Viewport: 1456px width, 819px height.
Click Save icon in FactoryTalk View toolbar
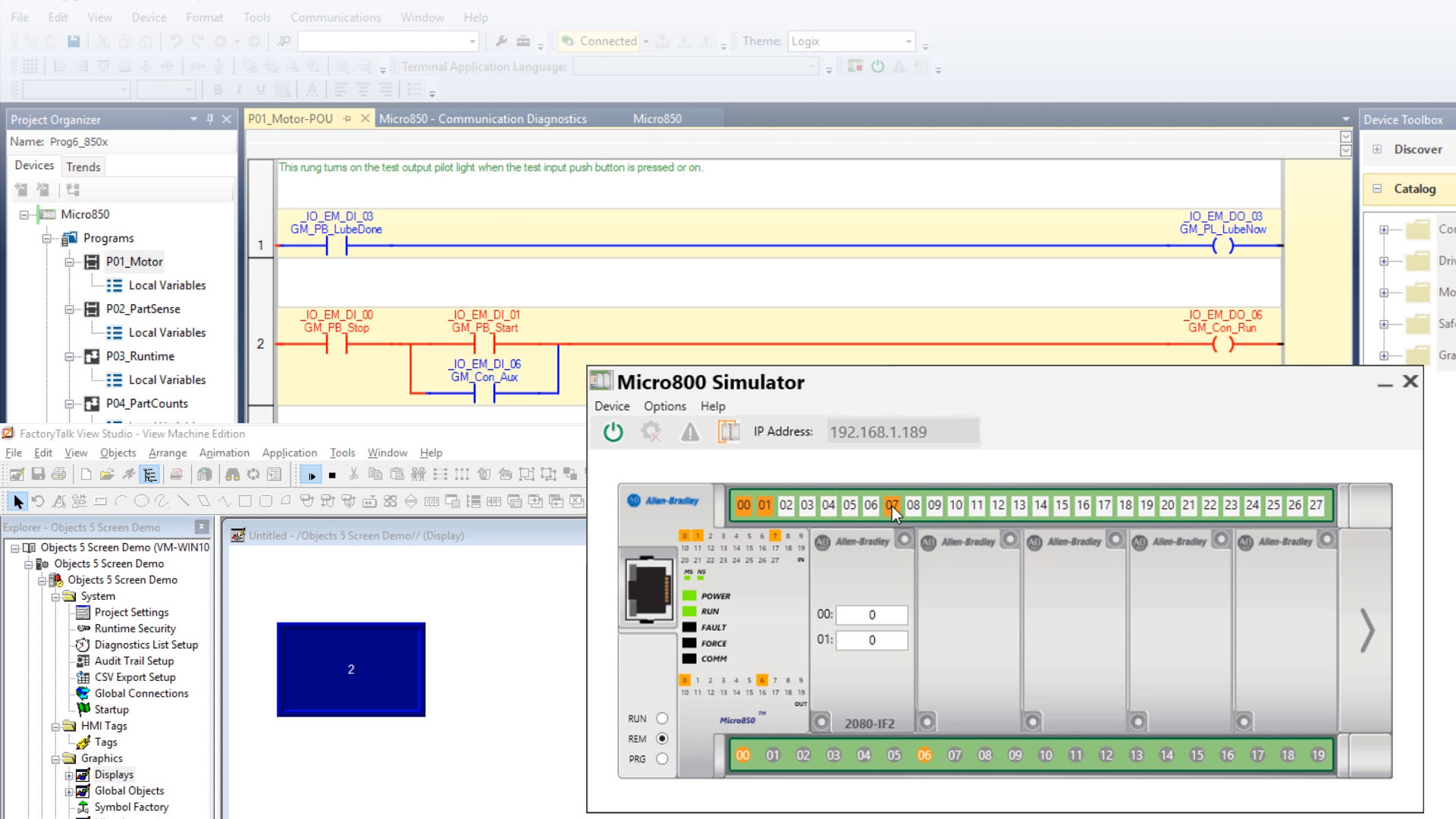(38, 475)
